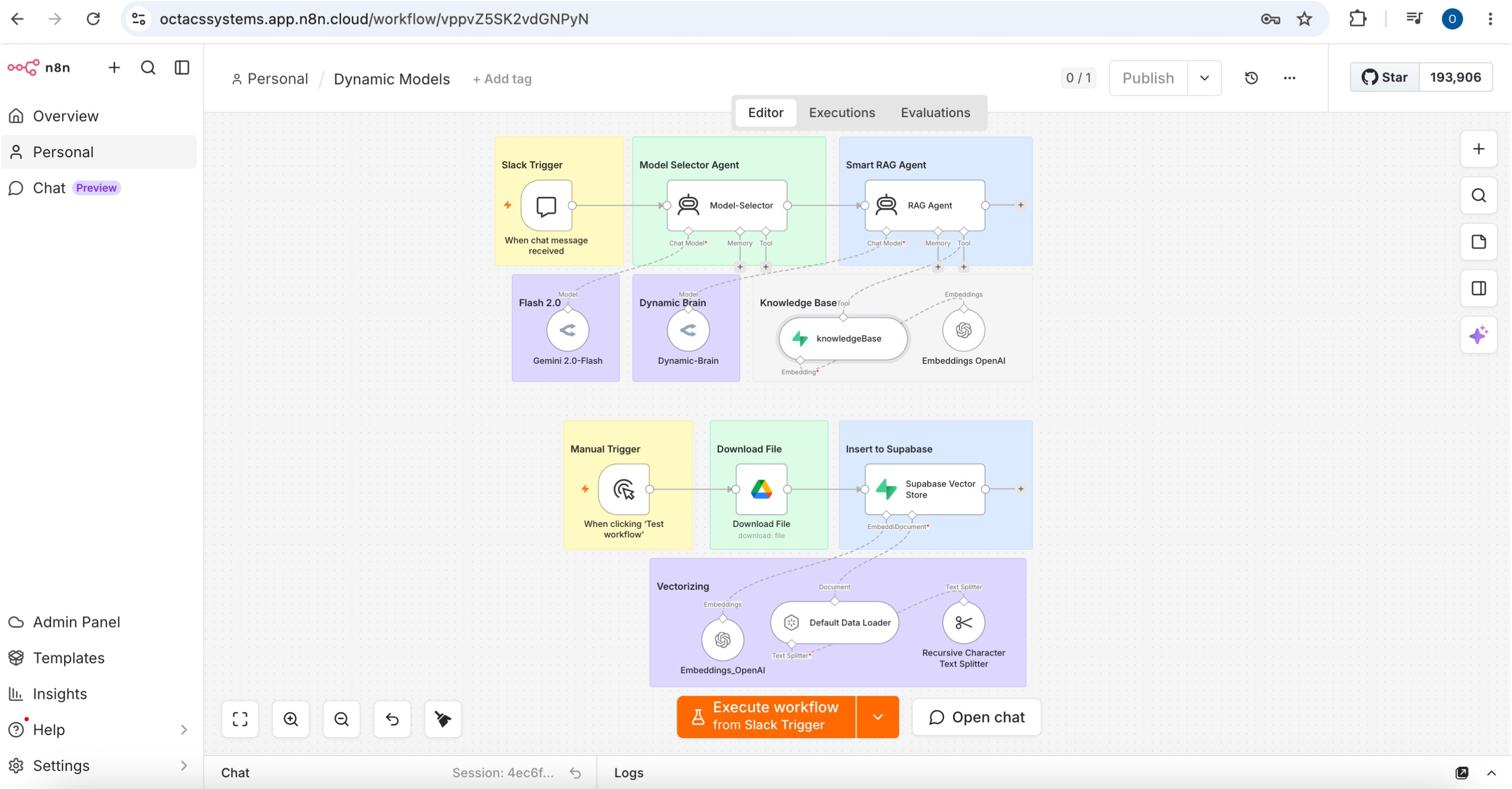Viewport: 1512px width, 789px height.
Task: Open the Execute workflow trigger dropdown
Action: tap(877, 717)
